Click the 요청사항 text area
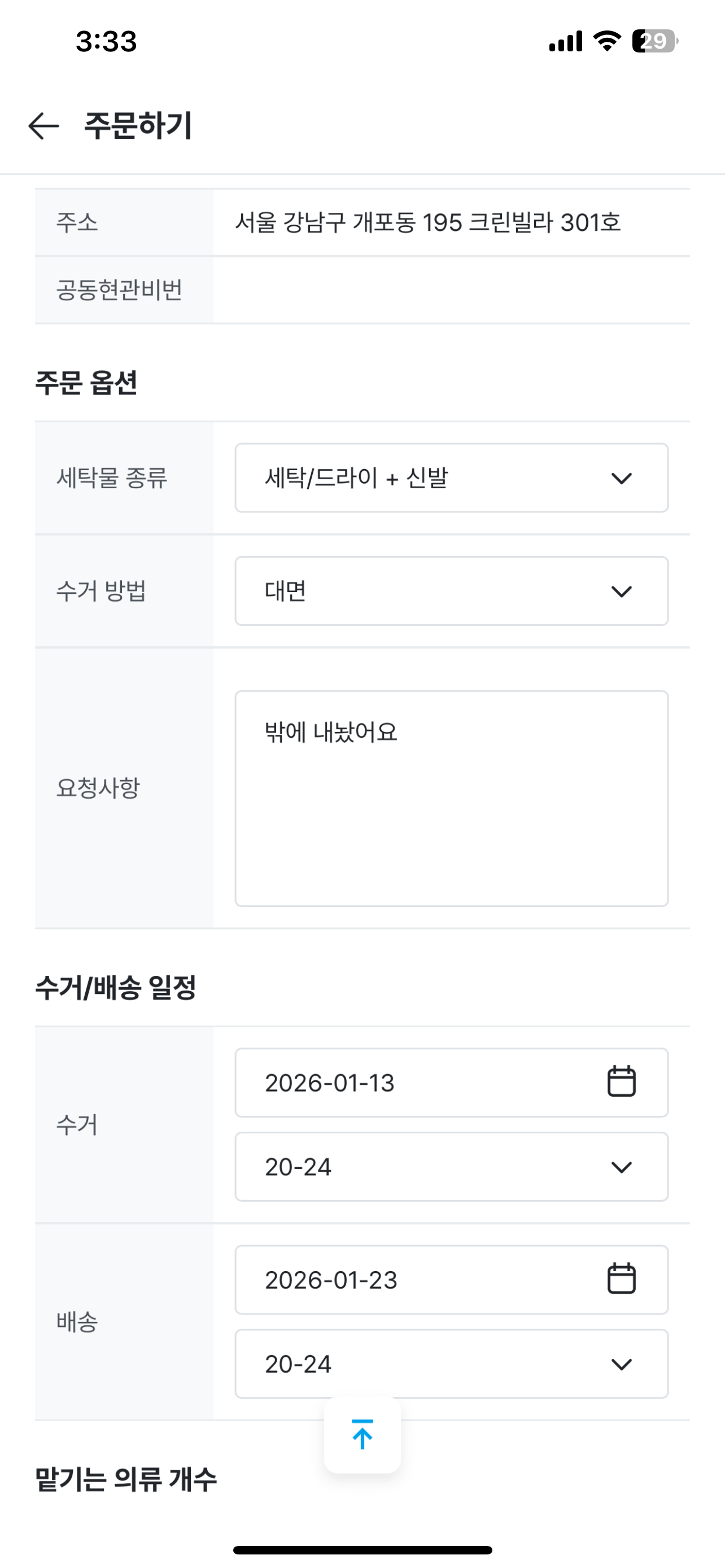Viewport: 725px width, 1568px height. [x=451, y=798]
